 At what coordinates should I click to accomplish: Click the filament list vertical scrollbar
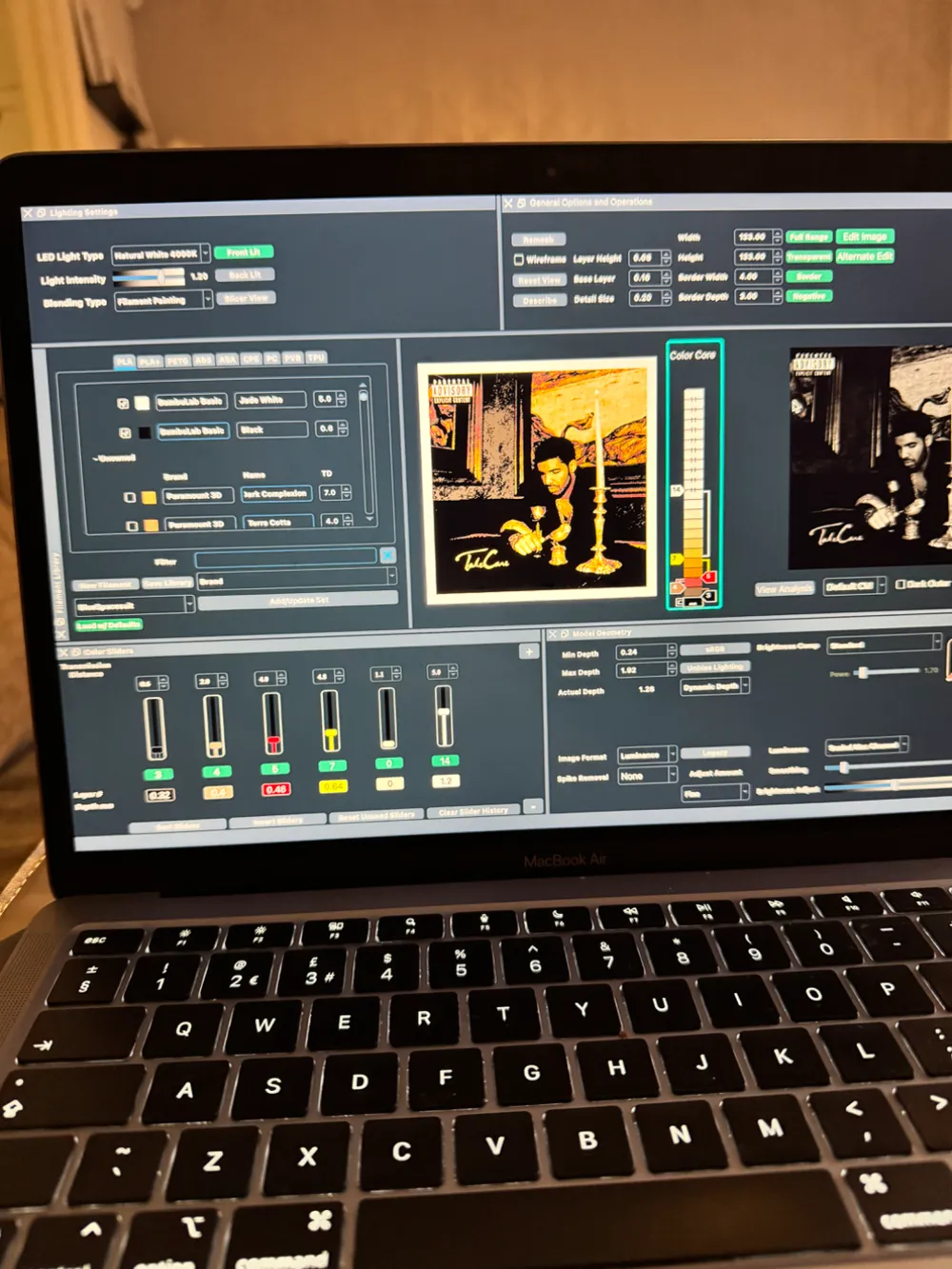pyautogui.click(x=364, y=452)
